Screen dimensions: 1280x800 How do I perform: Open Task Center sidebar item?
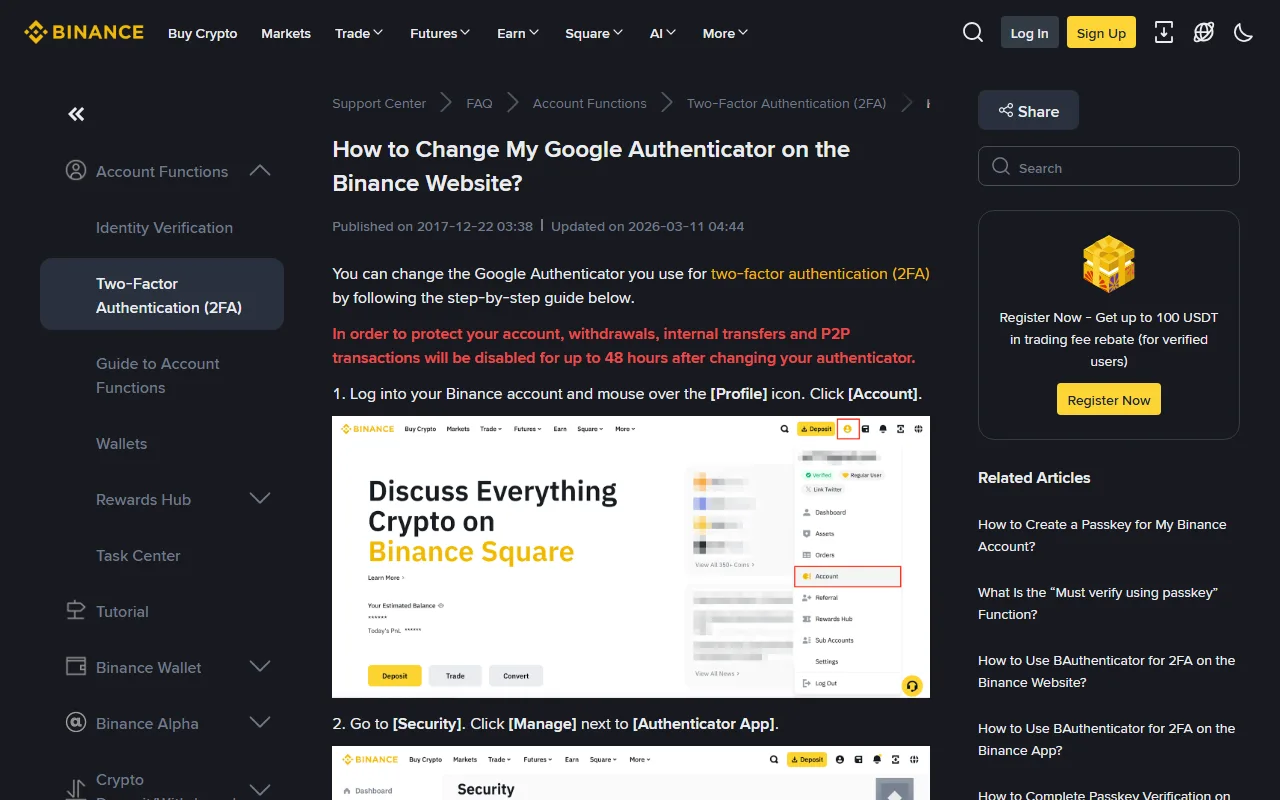[138, 555]
